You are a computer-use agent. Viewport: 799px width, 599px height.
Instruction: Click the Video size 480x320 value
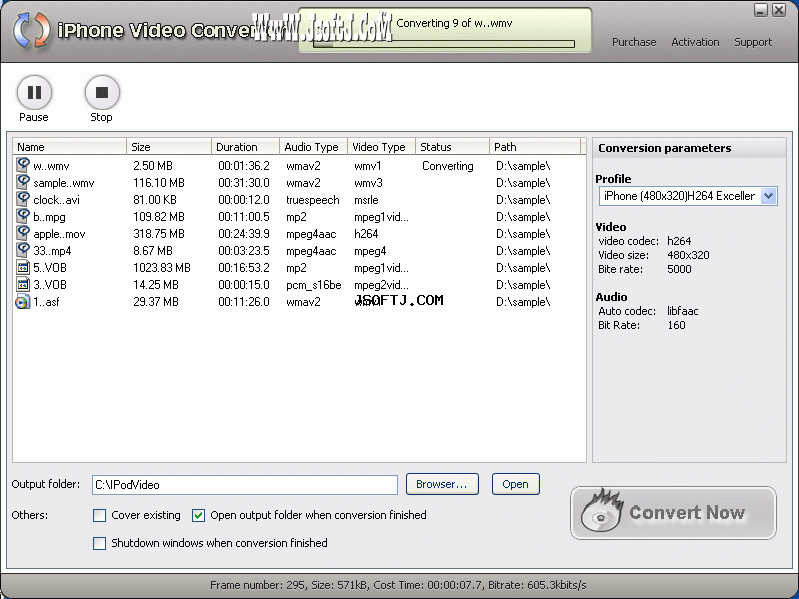688,255
